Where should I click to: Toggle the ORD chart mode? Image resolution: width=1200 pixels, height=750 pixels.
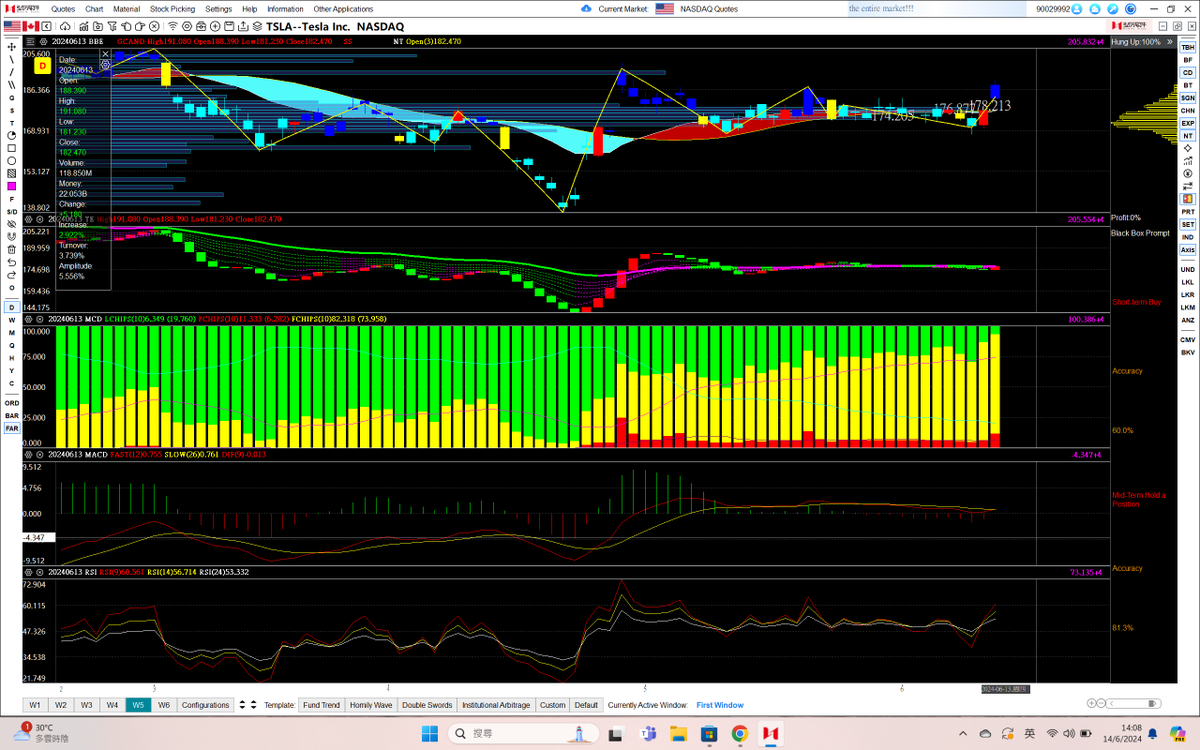coord(12,402)
